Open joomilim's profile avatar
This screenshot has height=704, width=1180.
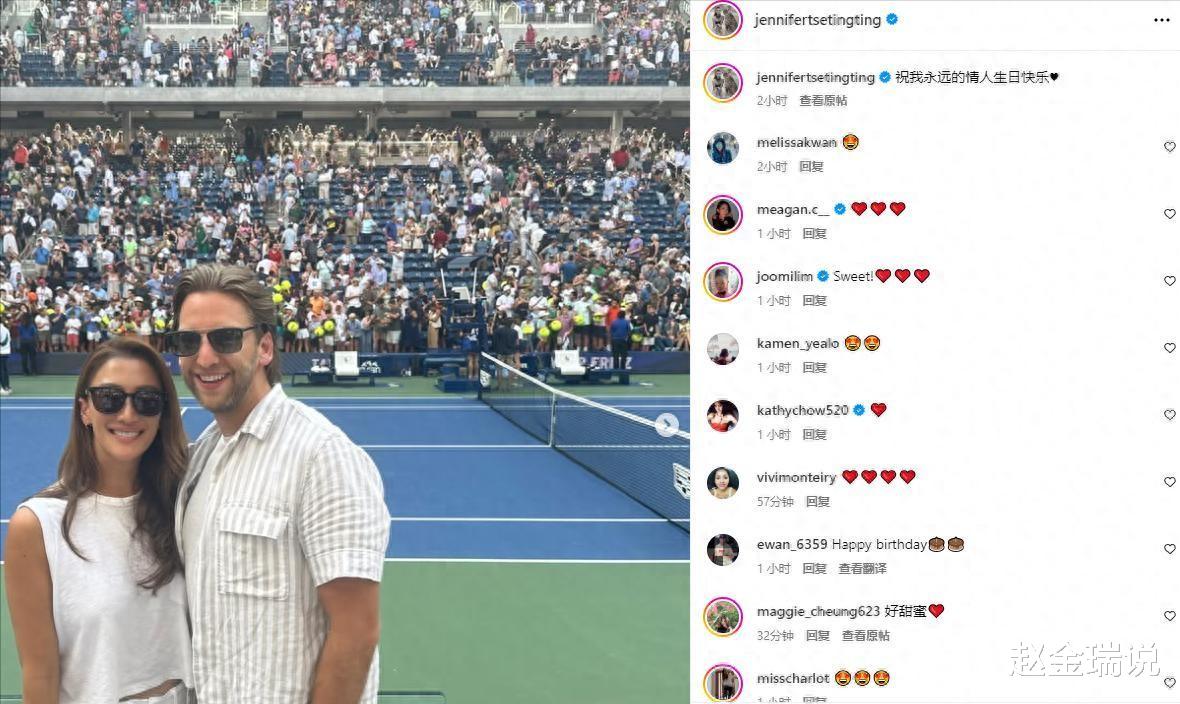[x=722, y=282]
